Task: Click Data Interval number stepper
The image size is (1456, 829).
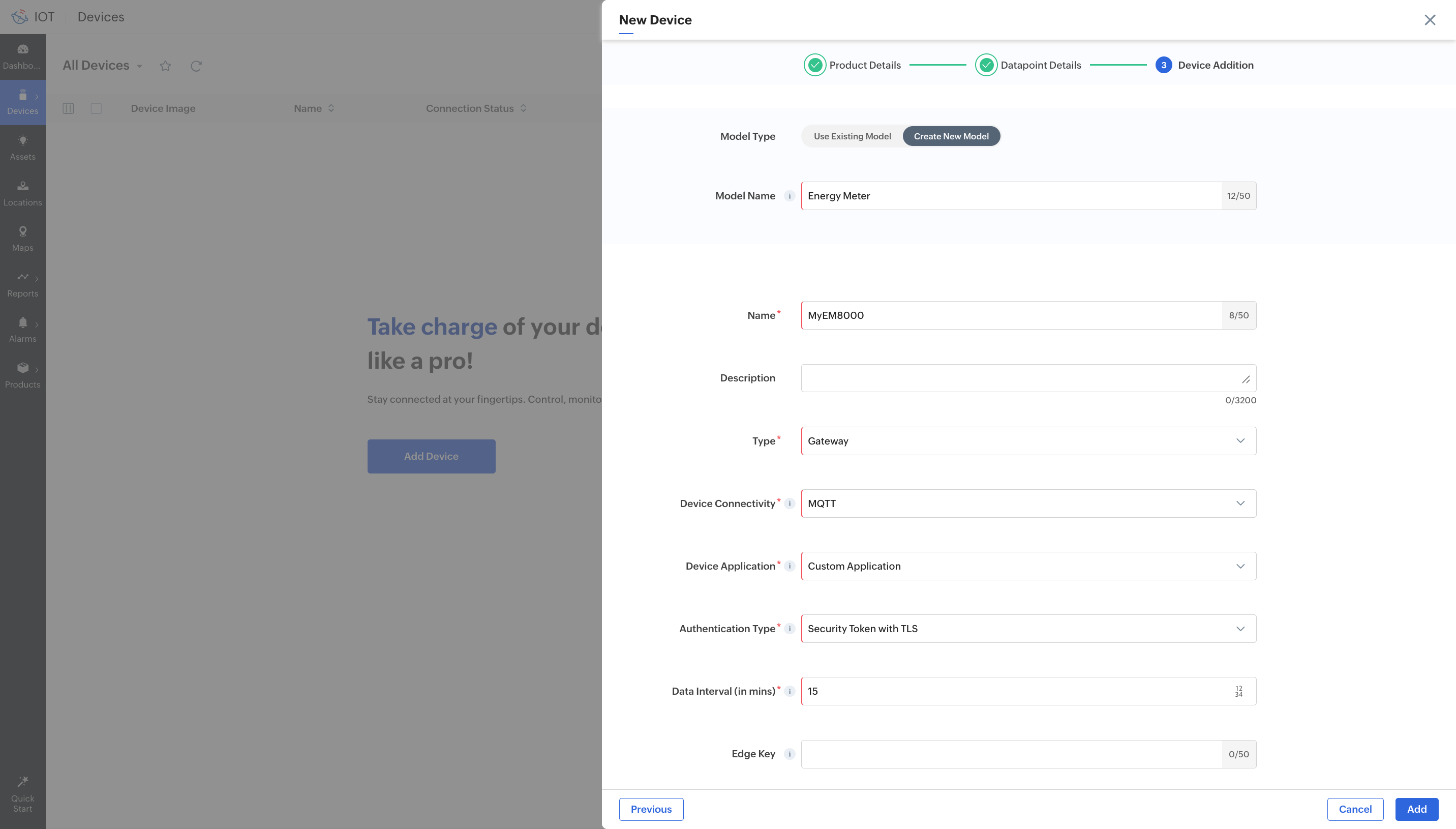Action: [1238, 691]
